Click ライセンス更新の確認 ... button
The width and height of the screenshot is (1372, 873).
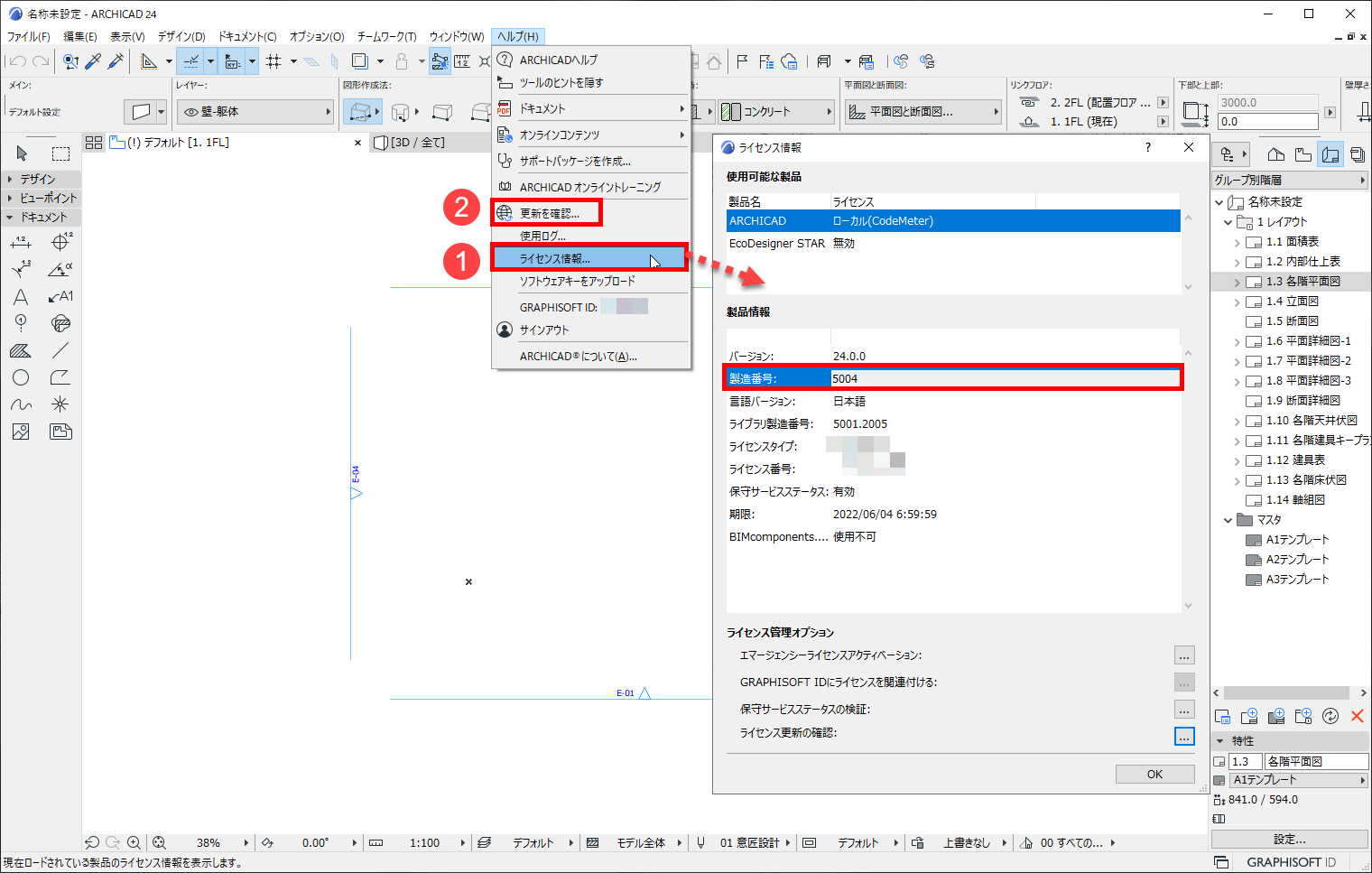point(1184,736)
